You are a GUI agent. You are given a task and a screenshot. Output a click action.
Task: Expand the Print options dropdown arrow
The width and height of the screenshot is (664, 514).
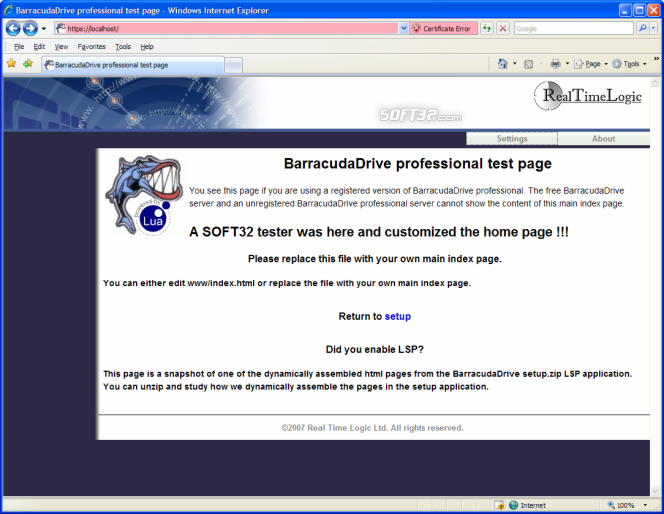coord(567,64)
